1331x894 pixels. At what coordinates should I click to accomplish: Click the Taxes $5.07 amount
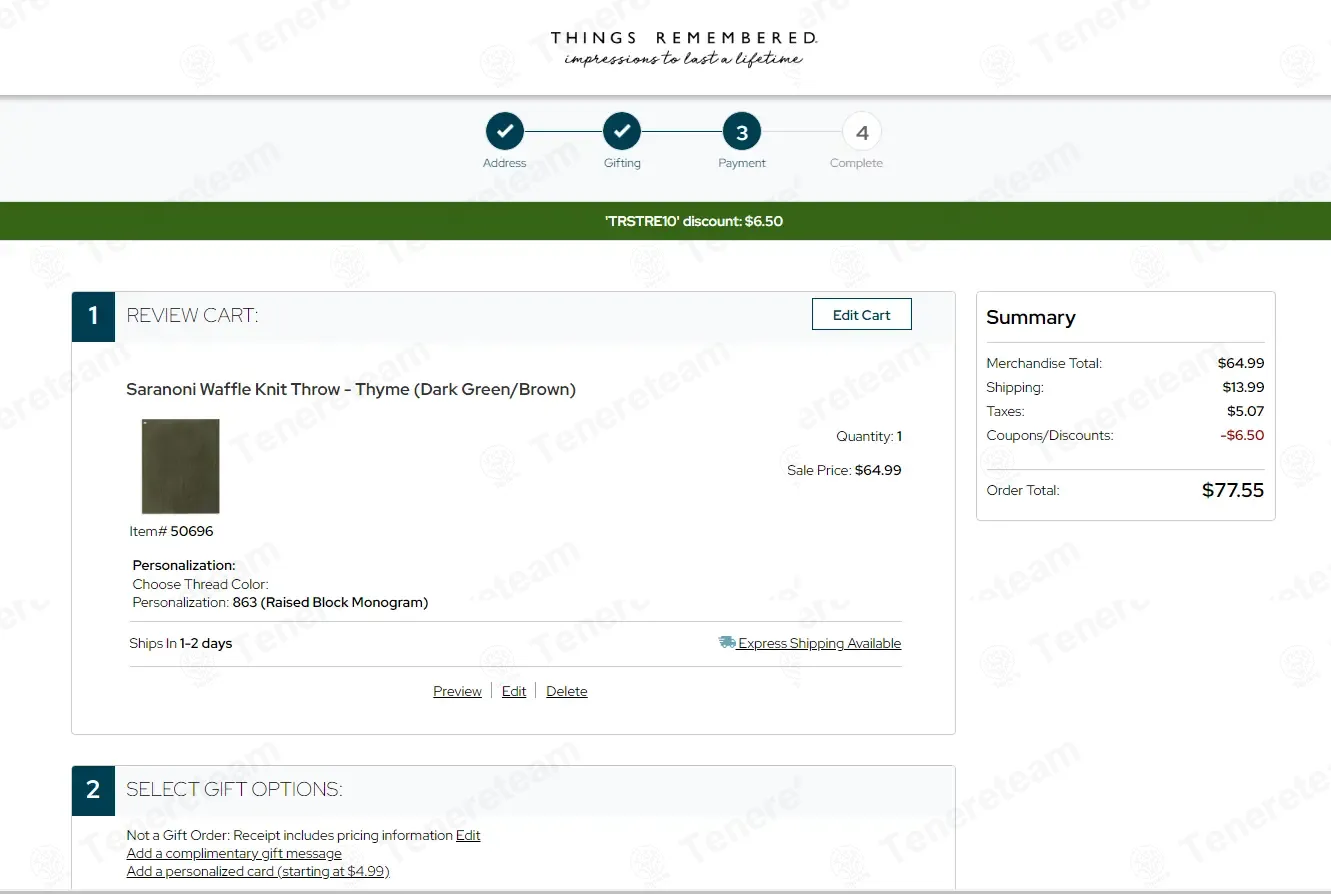[1246, 411]
